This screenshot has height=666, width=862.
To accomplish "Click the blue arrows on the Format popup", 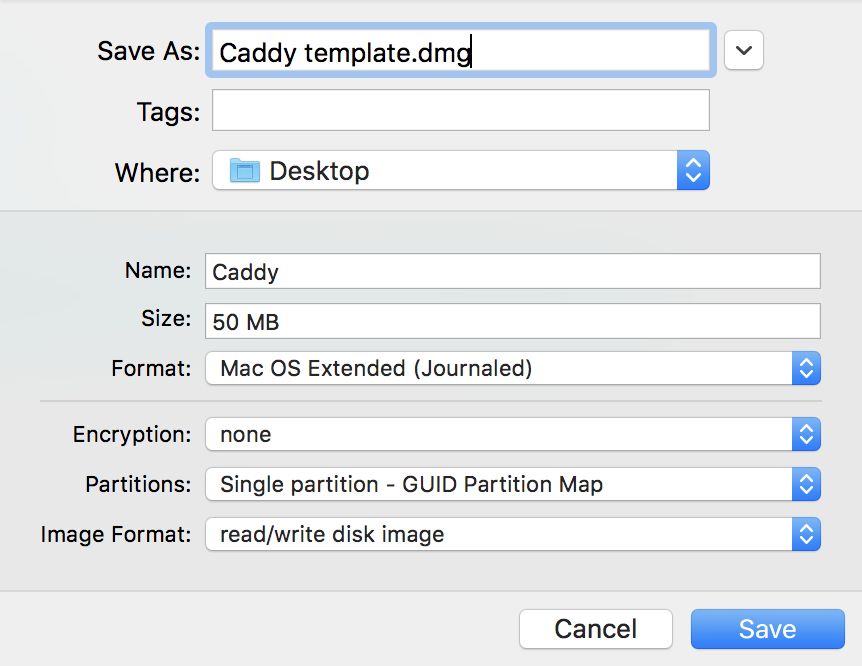I will click(x=806, y=368).
